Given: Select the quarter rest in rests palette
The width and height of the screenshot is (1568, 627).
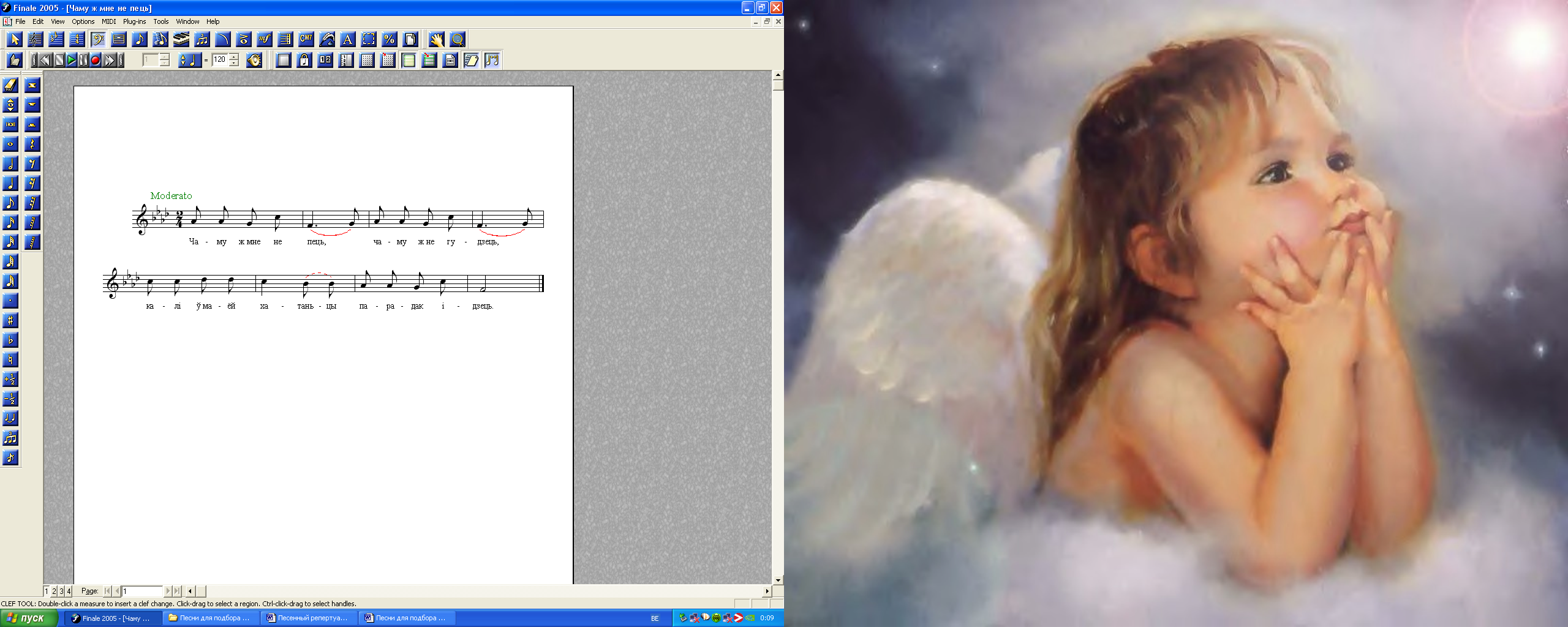Looking at the screenshot, I should click(32, 144).
